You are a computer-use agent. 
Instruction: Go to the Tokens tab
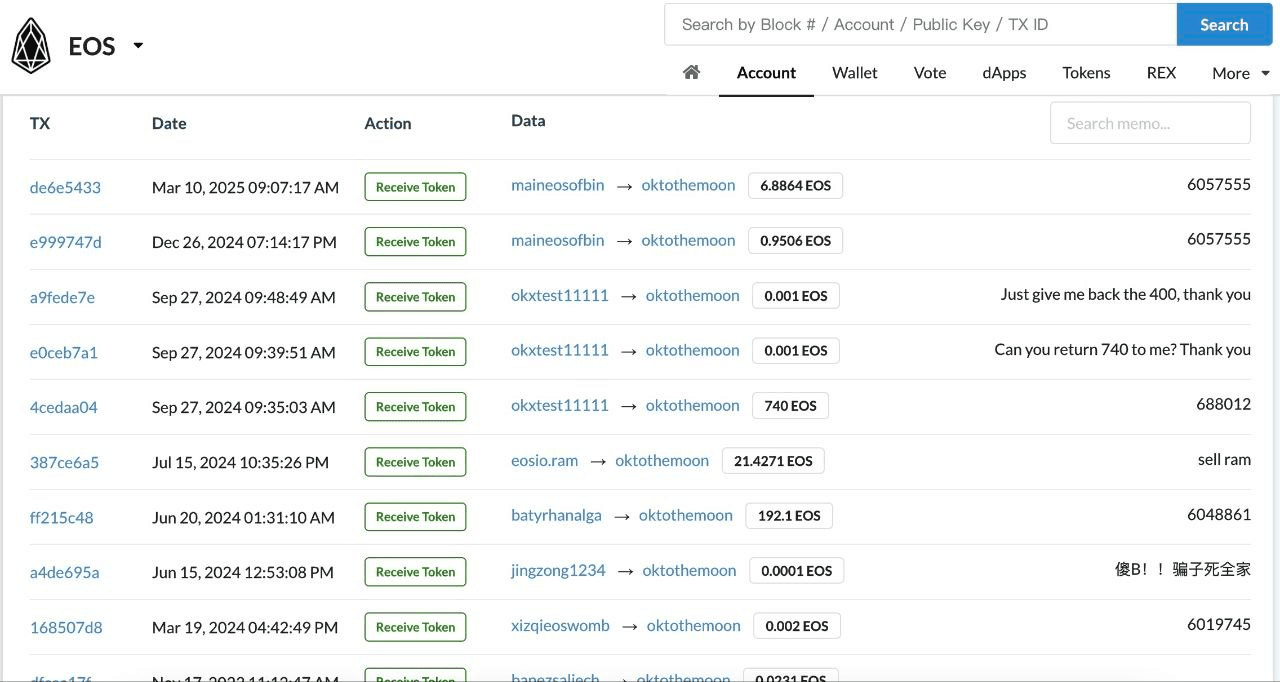point(1086,73)
